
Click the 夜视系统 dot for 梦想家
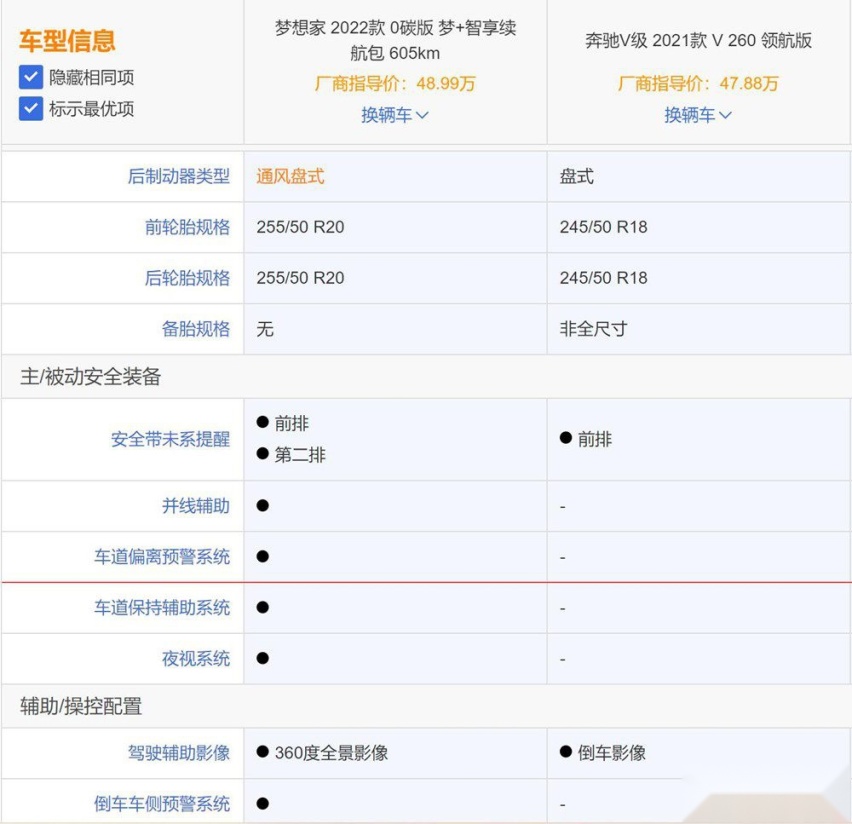click(262, 659)
